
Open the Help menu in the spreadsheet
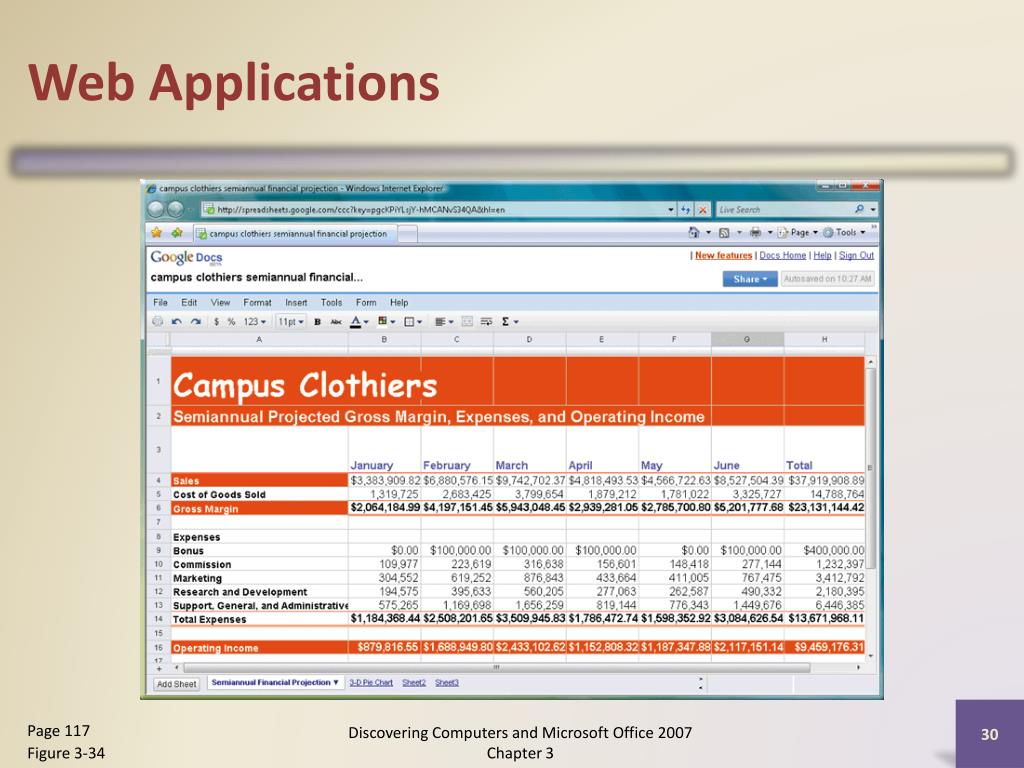tap(399, 302)
